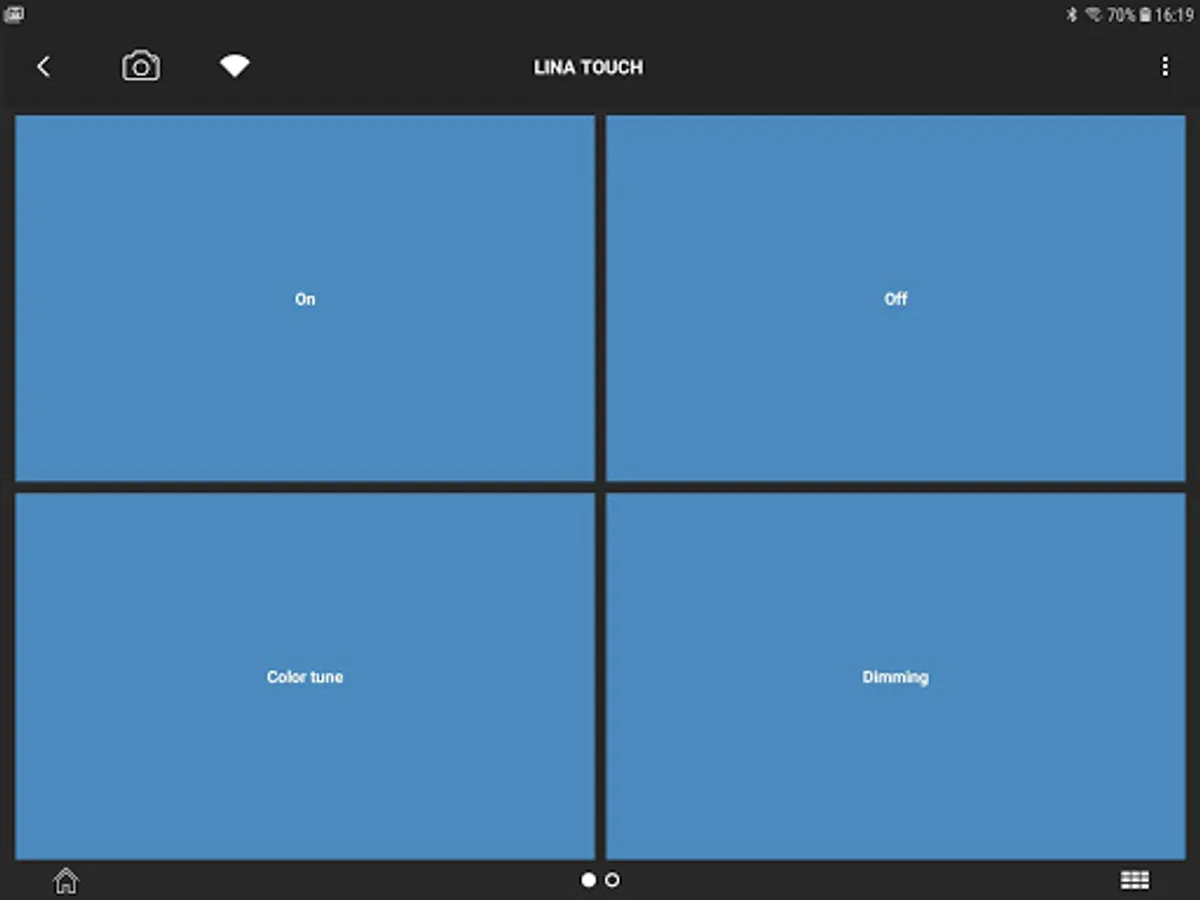The width and height of the screenshot is (1200, 900).
Task: Tap the home icon at bottom
Action: click(x=65, y=880)
